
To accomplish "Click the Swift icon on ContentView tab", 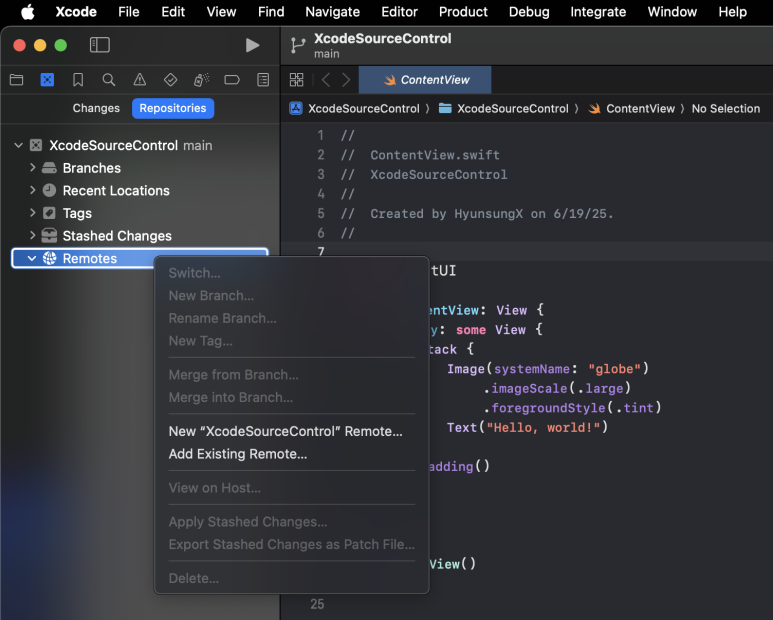I will click(389, 80).
